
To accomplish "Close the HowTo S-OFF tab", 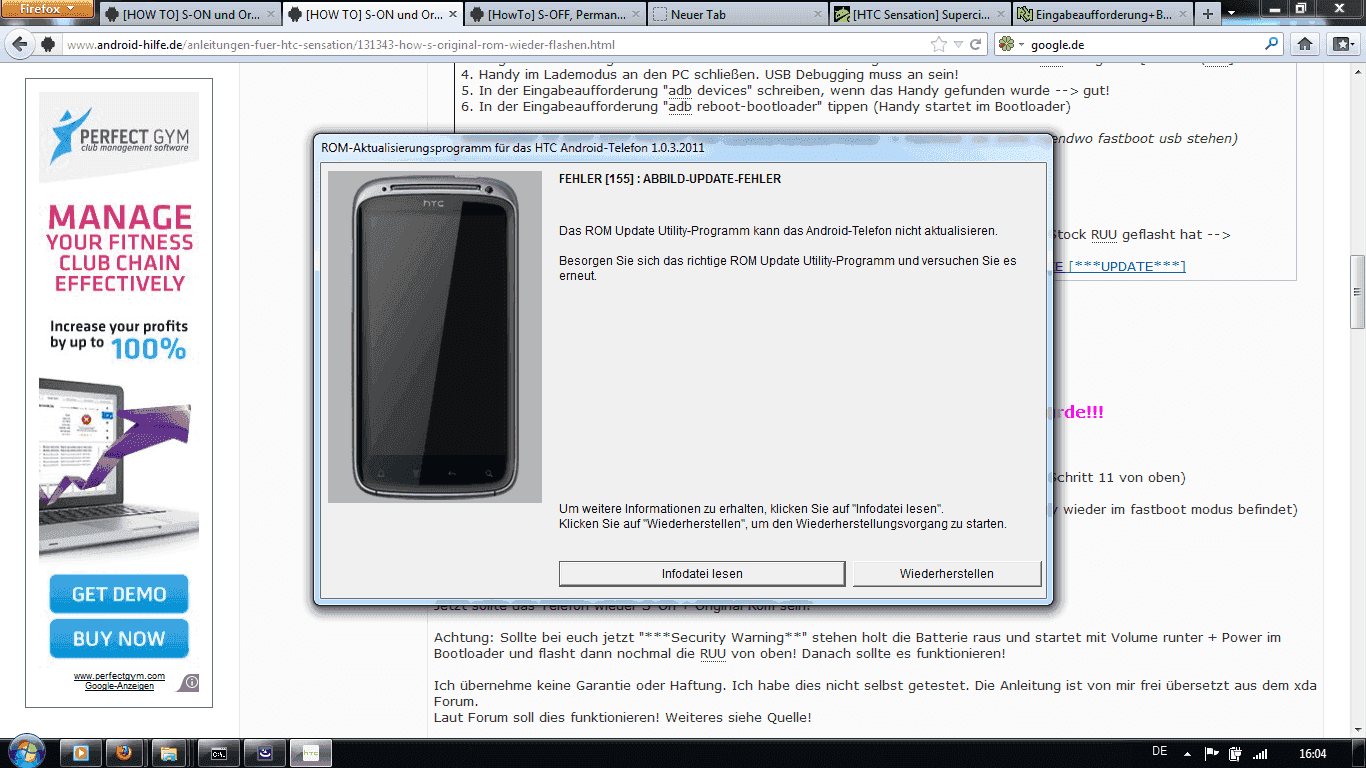I will click(x=635, y=15).
